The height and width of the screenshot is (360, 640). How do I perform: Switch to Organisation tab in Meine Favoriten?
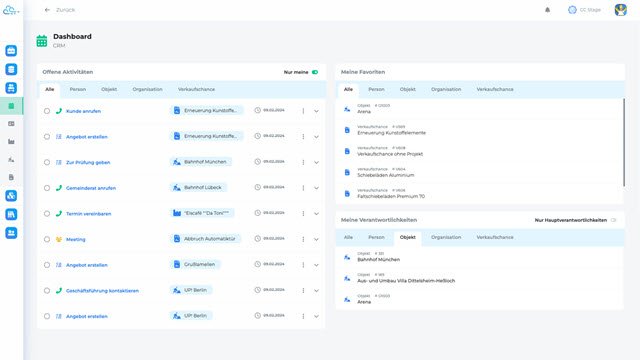coord(446,89)
